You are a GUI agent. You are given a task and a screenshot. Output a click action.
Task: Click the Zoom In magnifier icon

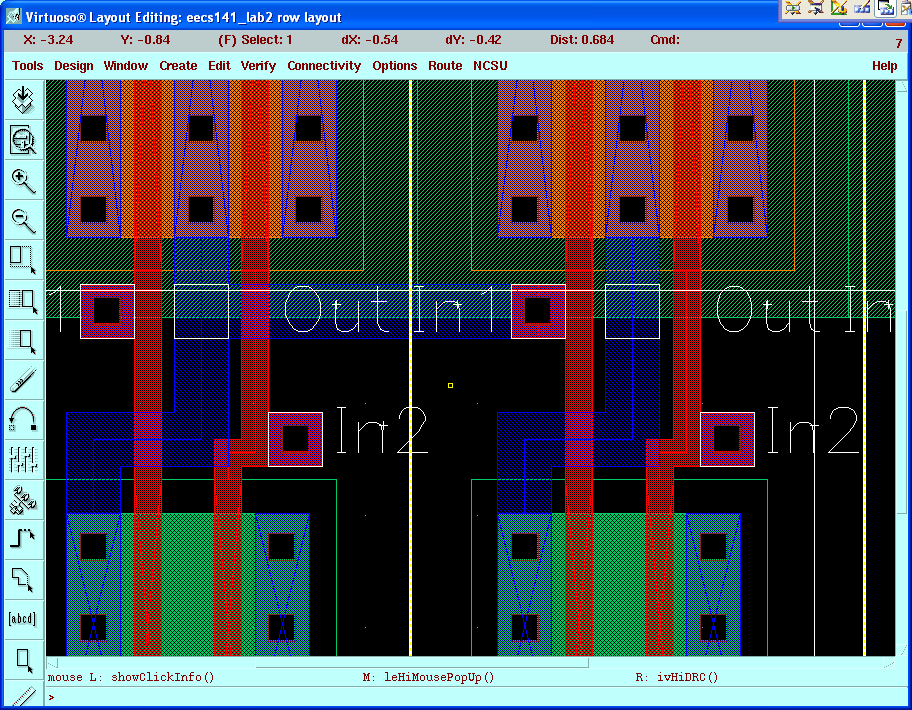pos(23,181)
